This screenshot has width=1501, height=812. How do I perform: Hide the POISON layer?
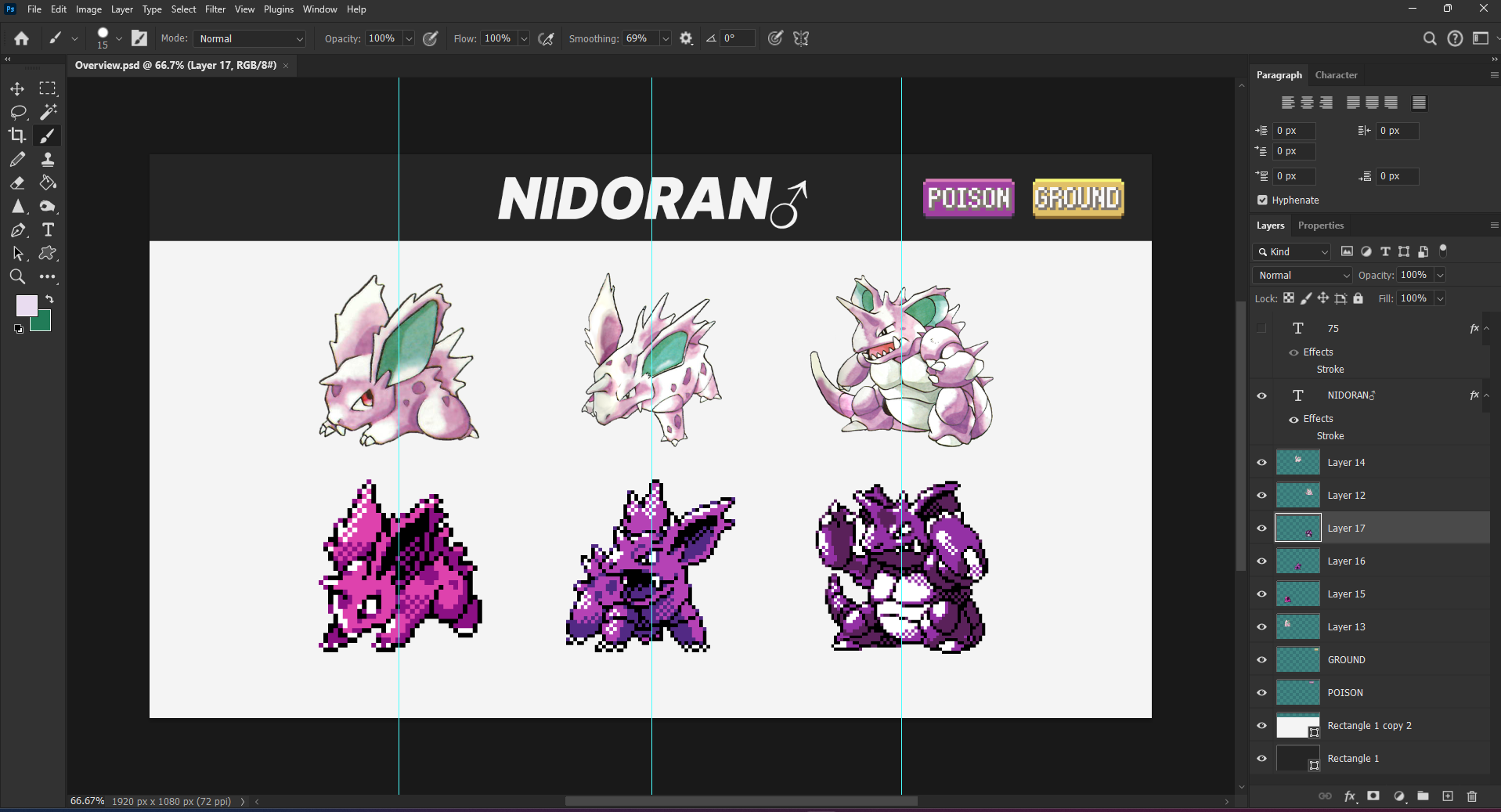[1261, 693]
